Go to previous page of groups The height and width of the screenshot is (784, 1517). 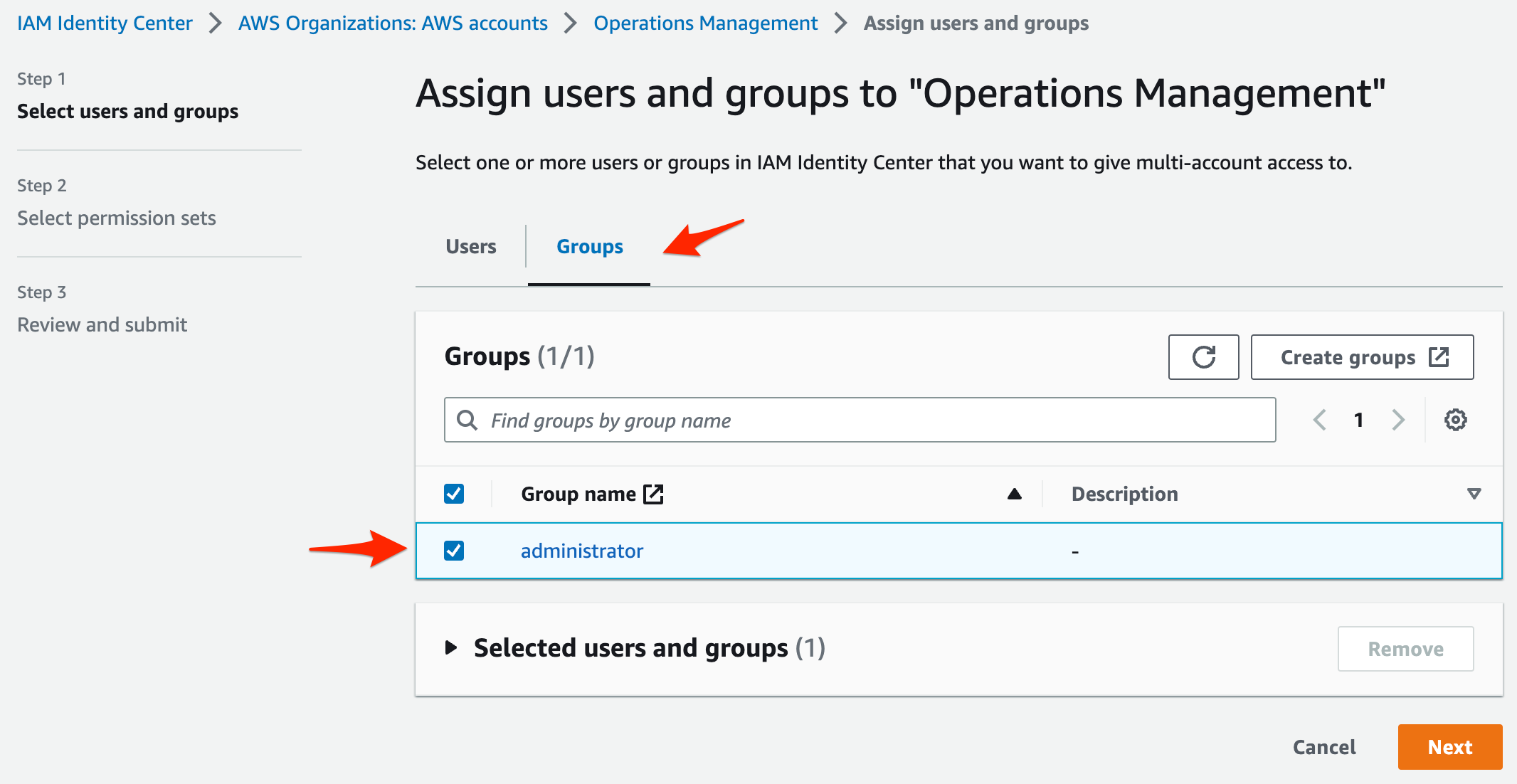[x=1320, y=420]
